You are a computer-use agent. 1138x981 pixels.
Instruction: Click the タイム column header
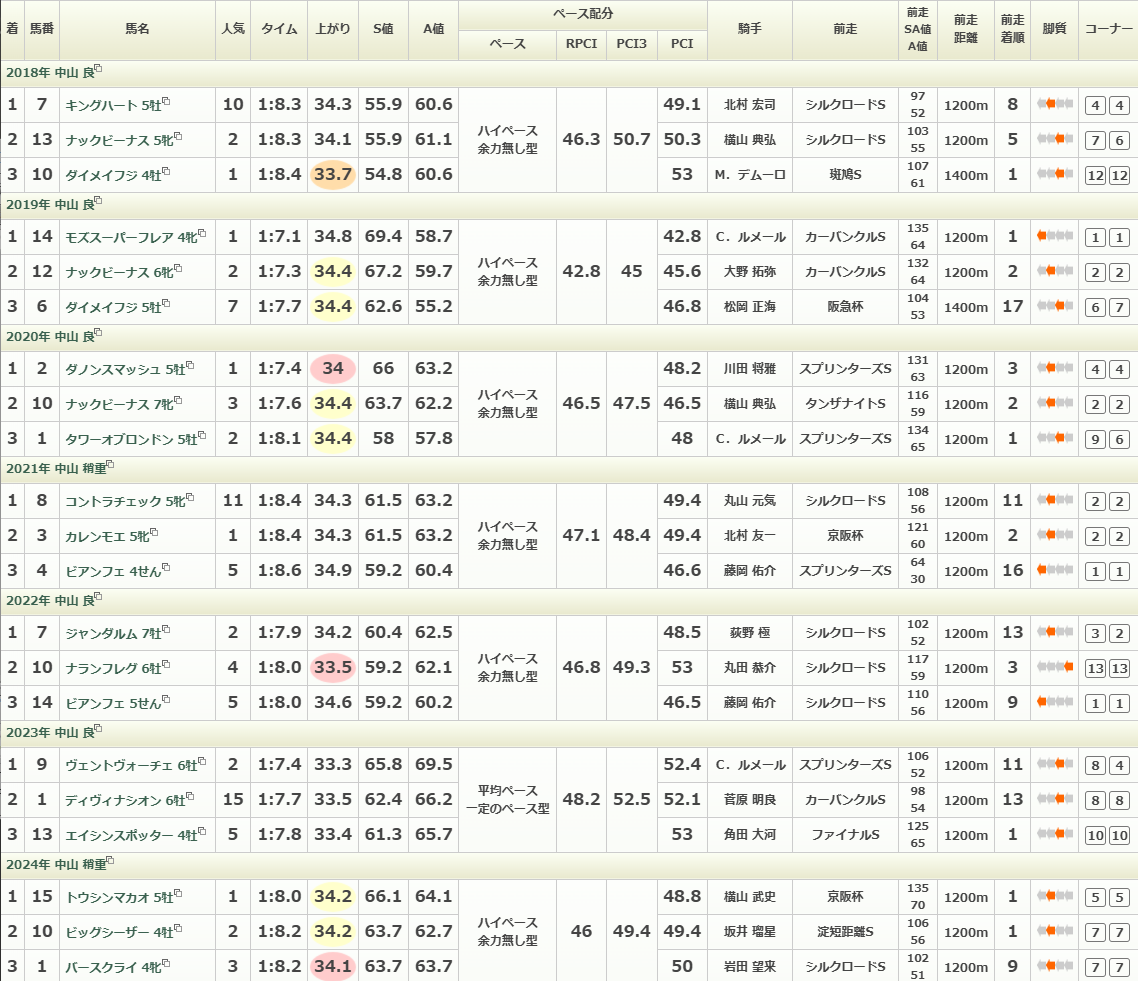coord(279,30)
